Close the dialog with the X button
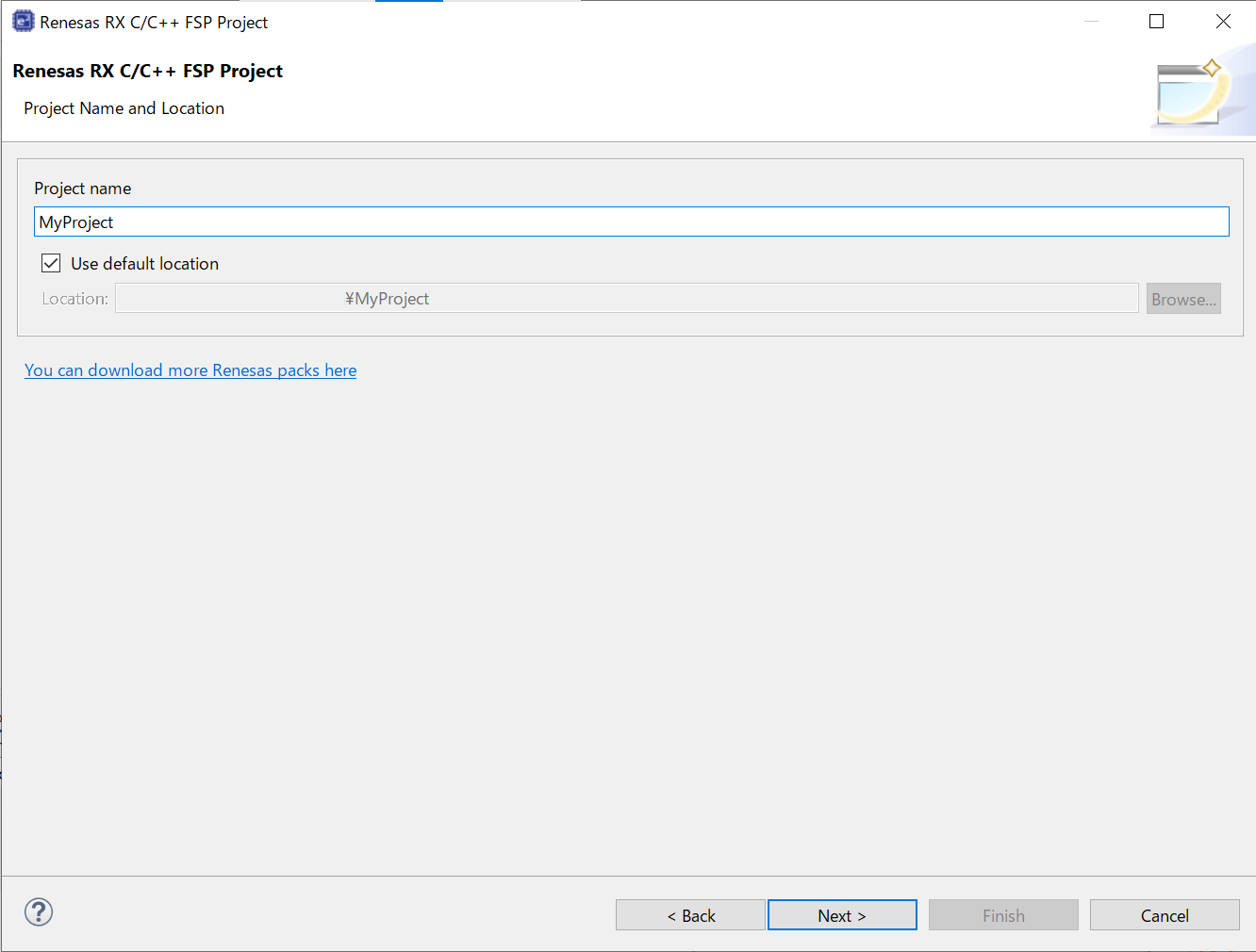 point(1223,22)
